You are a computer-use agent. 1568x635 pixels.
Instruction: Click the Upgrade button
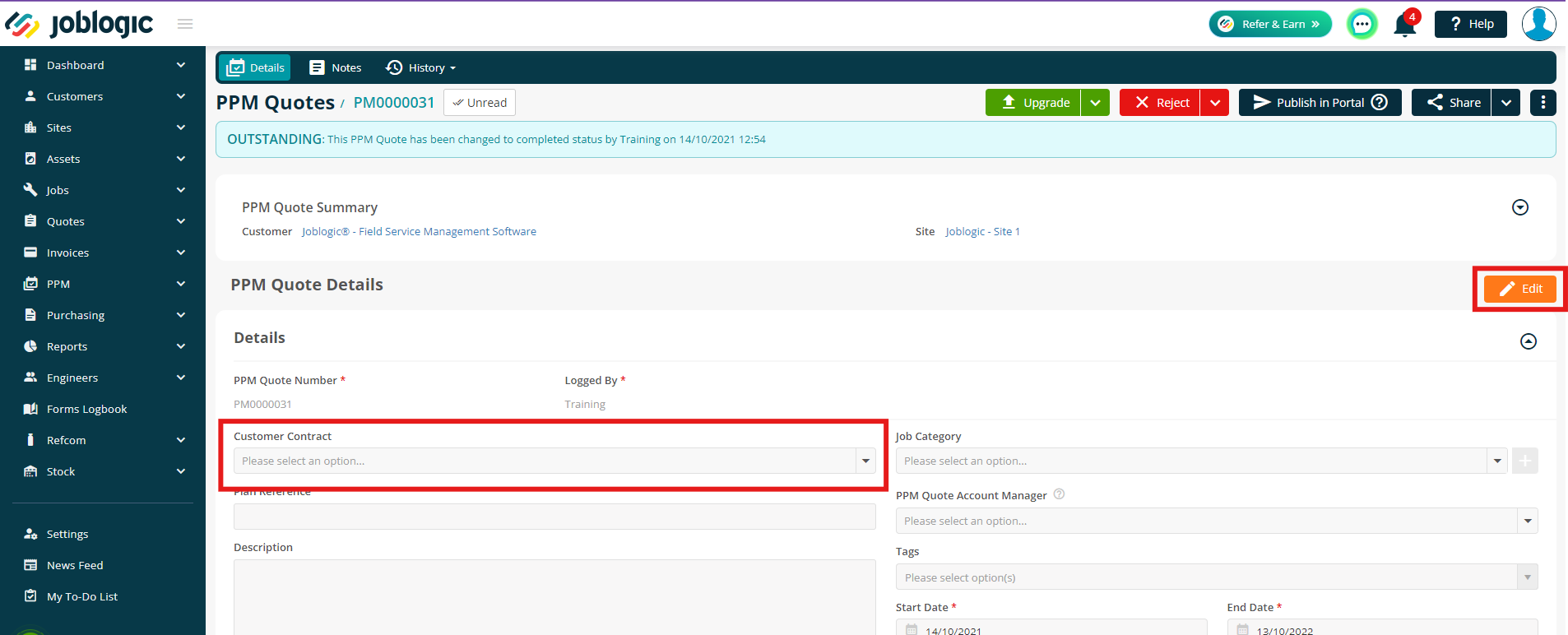tap(1033, 103)
